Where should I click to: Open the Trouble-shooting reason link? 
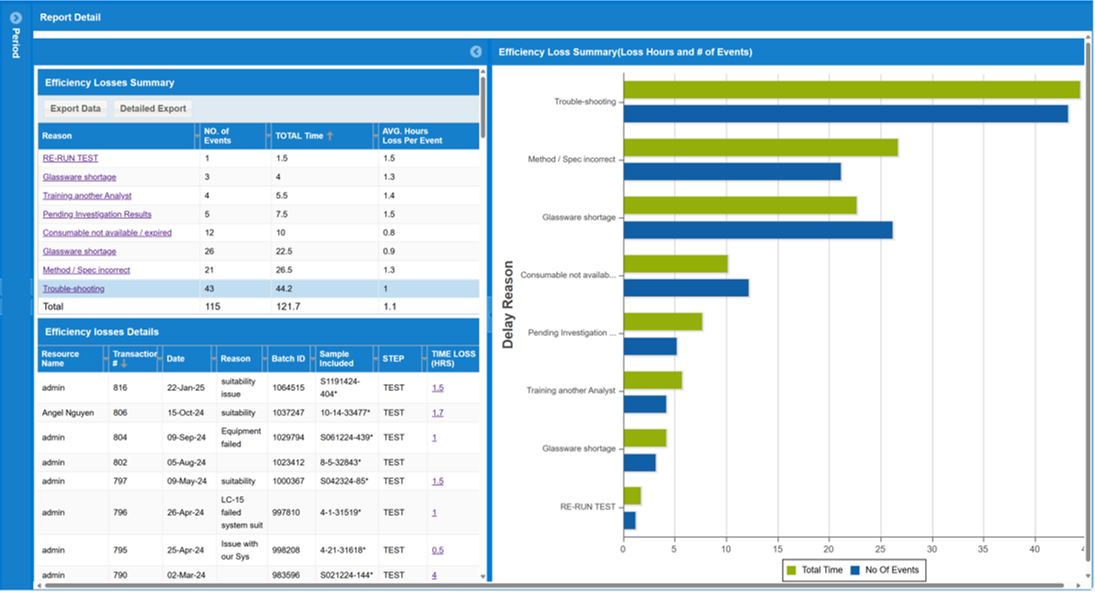click(73, 289)
